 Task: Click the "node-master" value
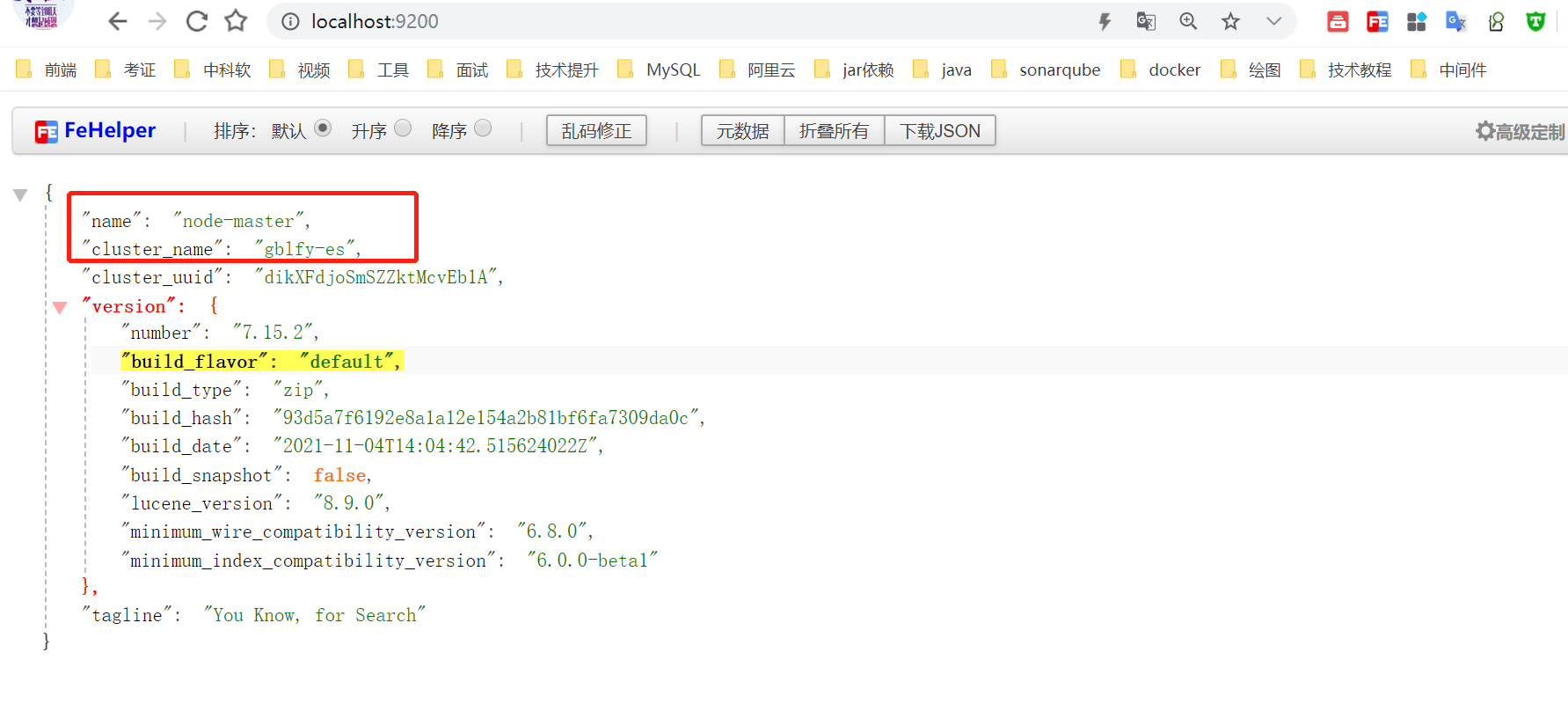238,221
